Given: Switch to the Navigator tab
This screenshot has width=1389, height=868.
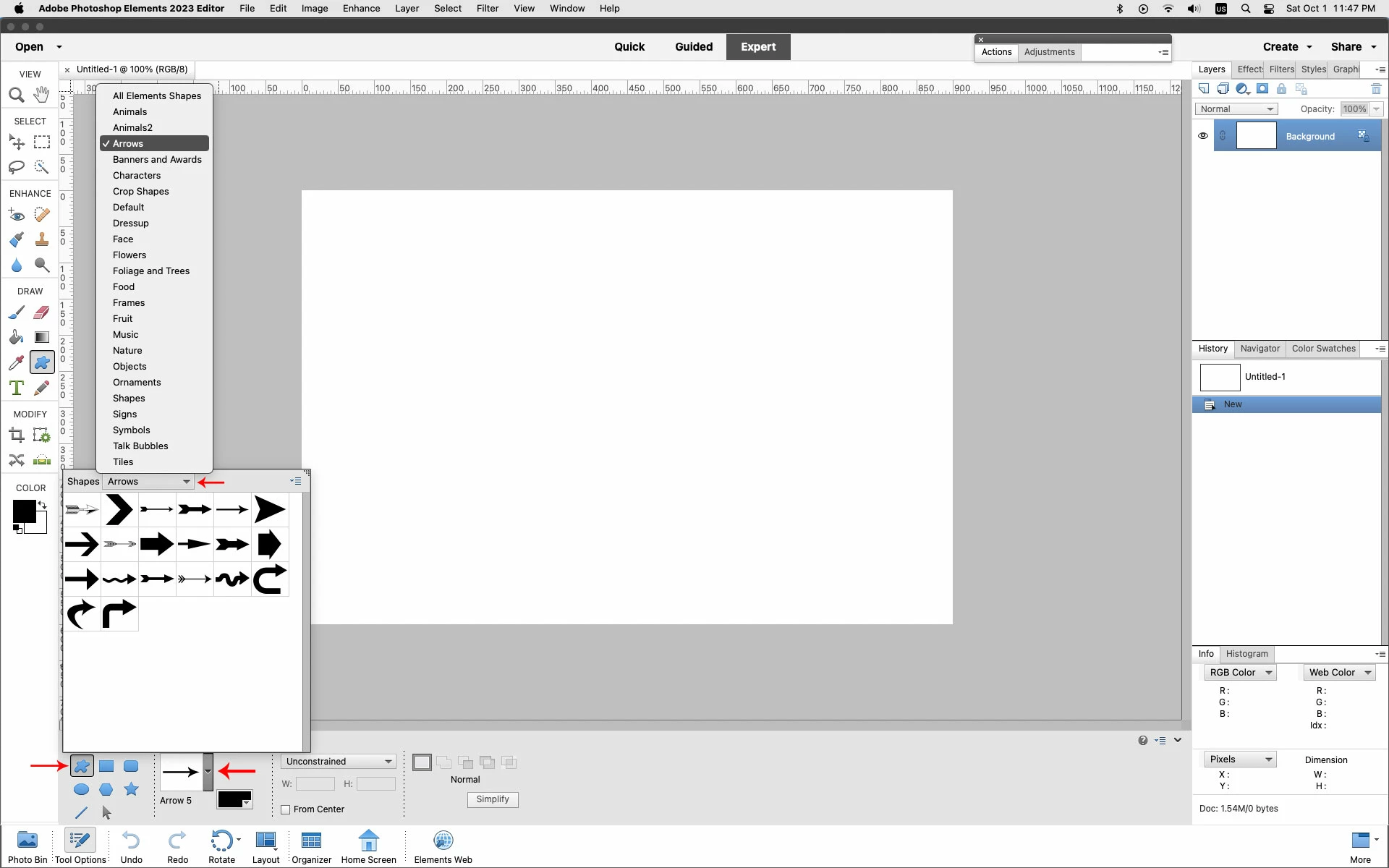Looking at the screenshot, I should 1260,349.
